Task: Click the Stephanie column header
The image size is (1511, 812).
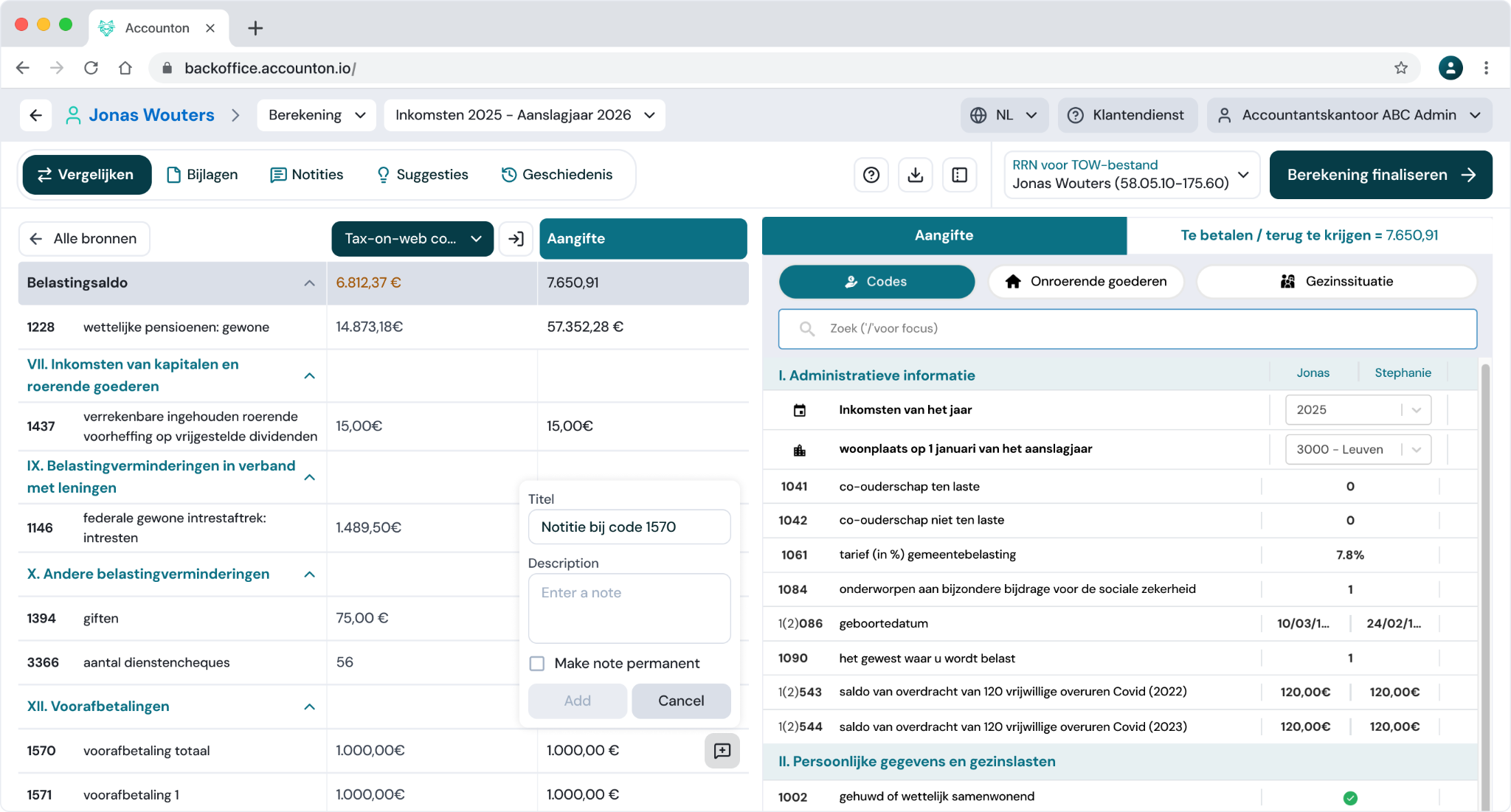Action: [1403, 373]
